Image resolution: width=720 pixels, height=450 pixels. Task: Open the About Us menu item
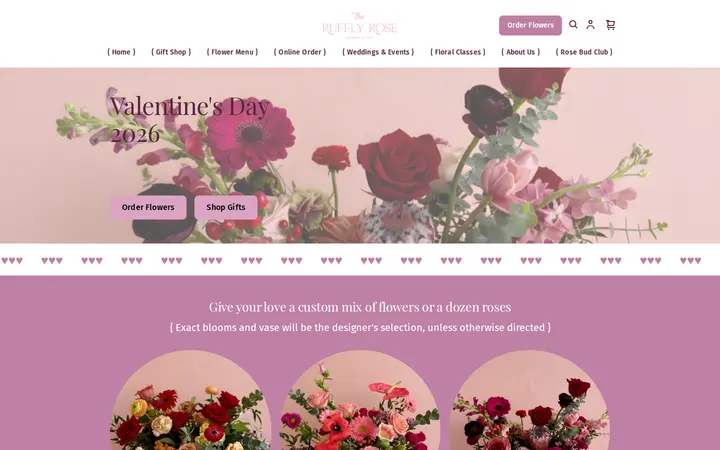[x=520, y=52]
